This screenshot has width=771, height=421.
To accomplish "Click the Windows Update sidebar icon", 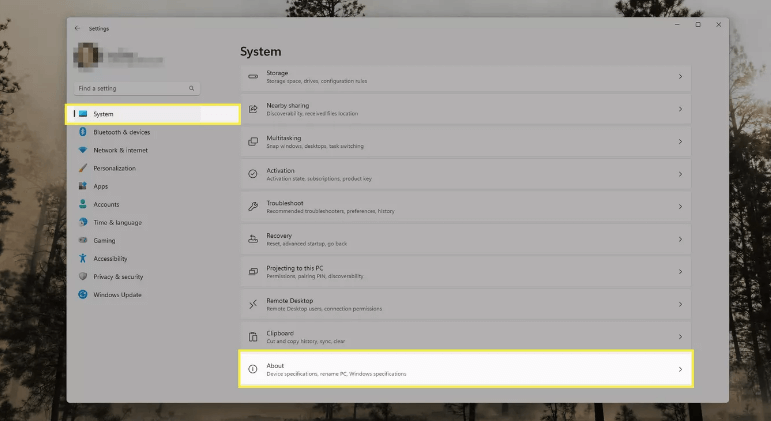I will [x=83, y=294].
